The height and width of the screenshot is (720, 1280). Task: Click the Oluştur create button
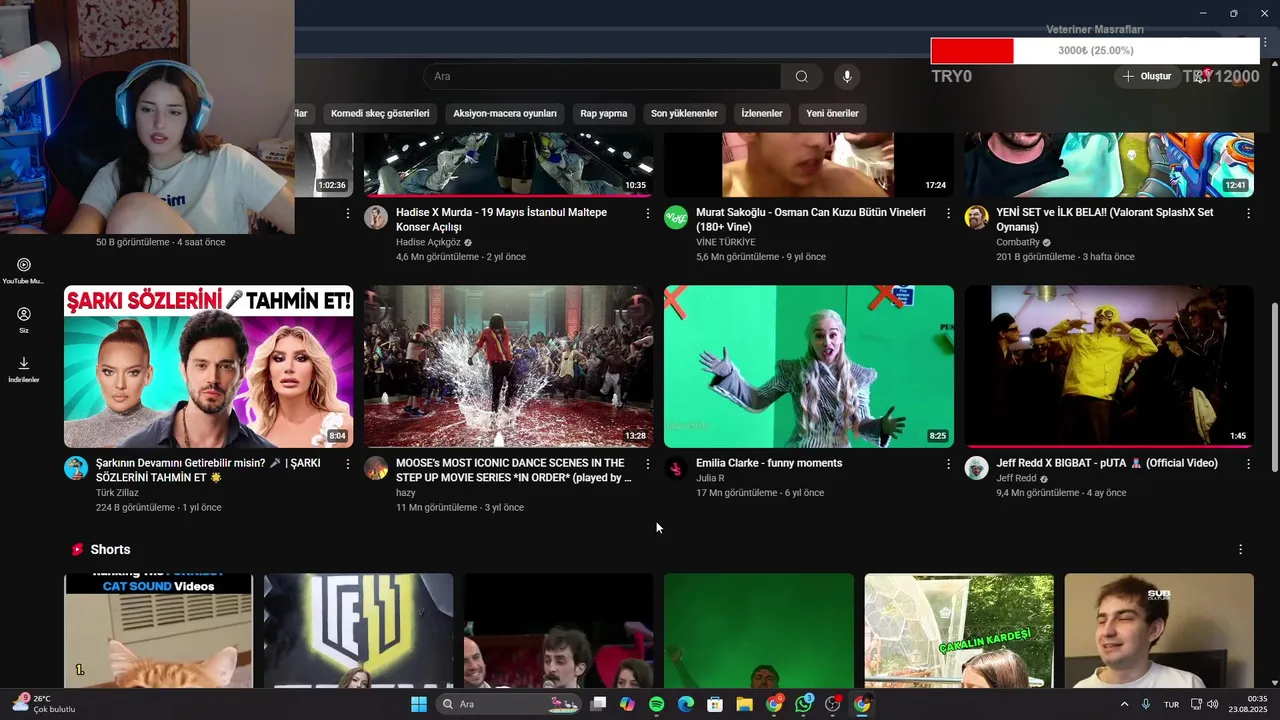point(1146,76)
